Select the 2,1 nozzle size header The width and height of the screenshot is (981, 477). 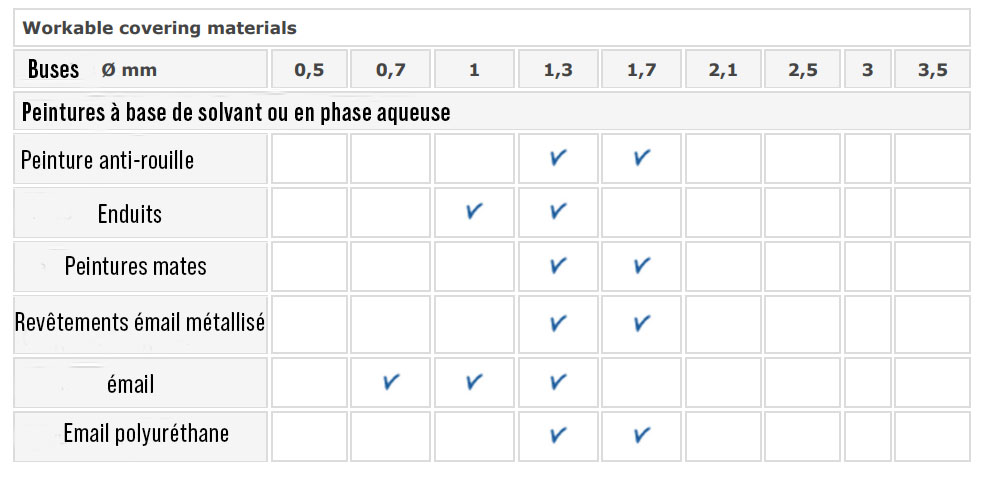[x=723, y=71]
